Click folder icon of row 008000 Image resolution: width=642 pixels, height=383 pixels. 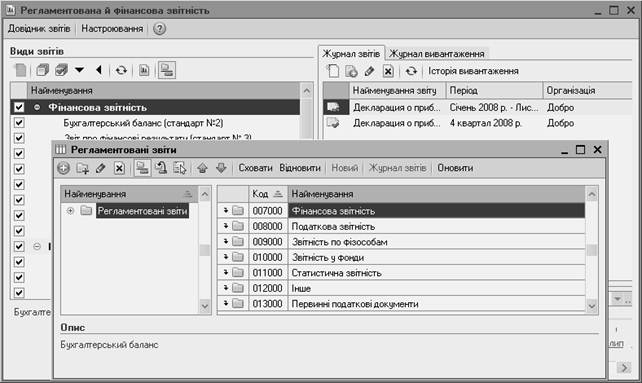238,226
